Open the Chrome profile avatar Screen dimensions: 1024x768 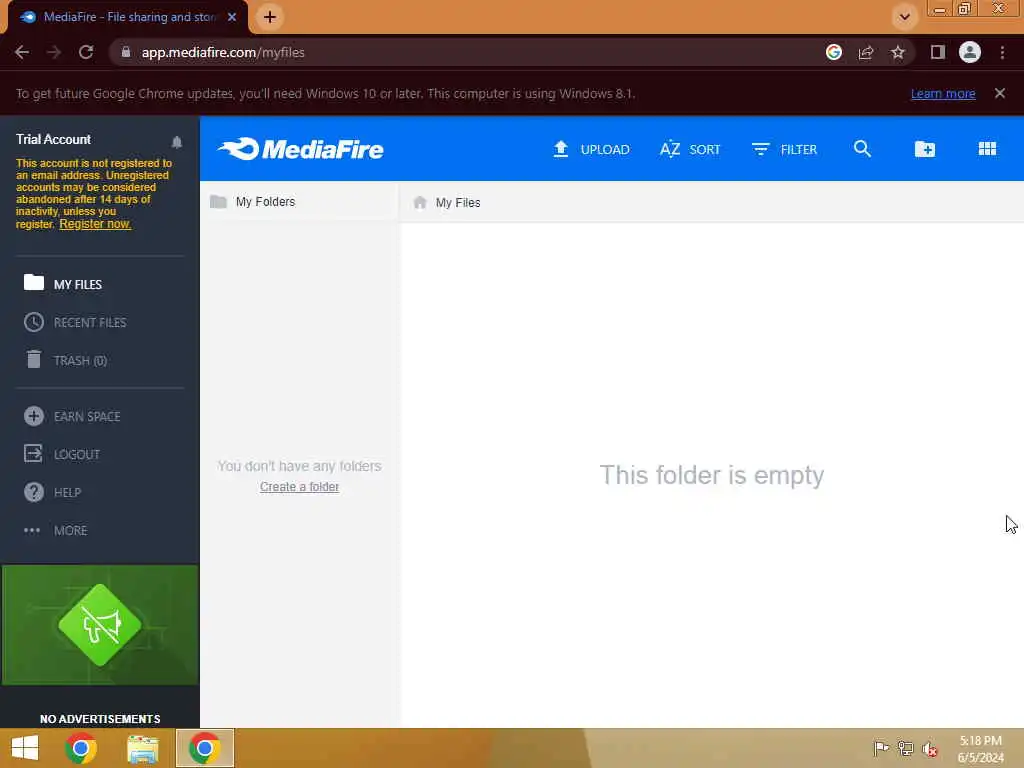[x=970, y=52]
